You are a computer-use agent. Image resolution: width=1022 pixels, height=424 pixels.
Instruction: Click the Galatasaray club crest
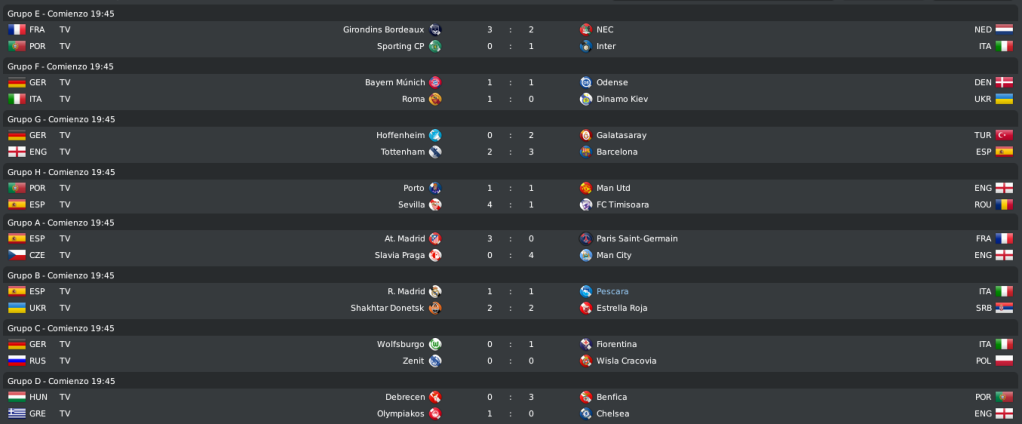tap(586, 135)
